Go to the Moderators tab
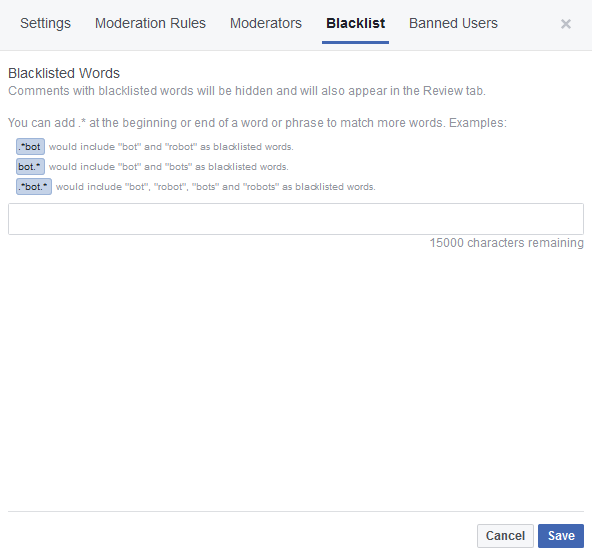 266,23
